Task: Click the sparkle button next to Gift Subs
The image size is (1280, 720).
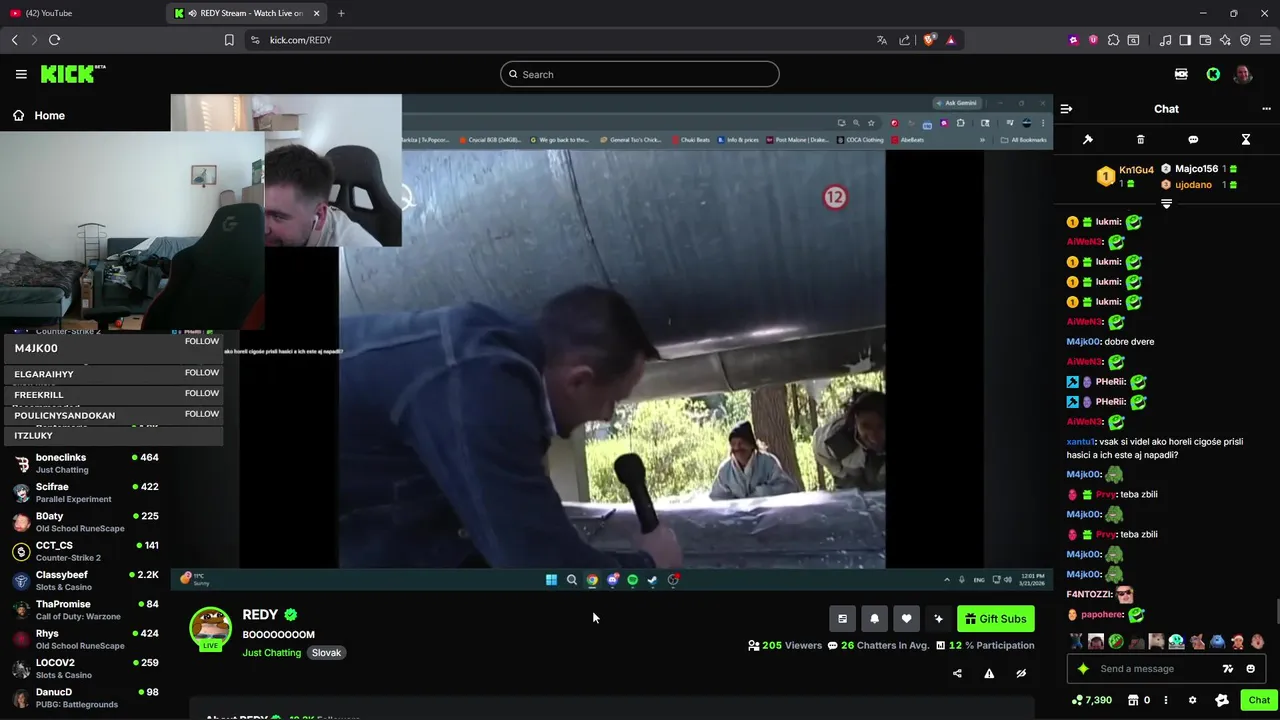Action: 938,619
